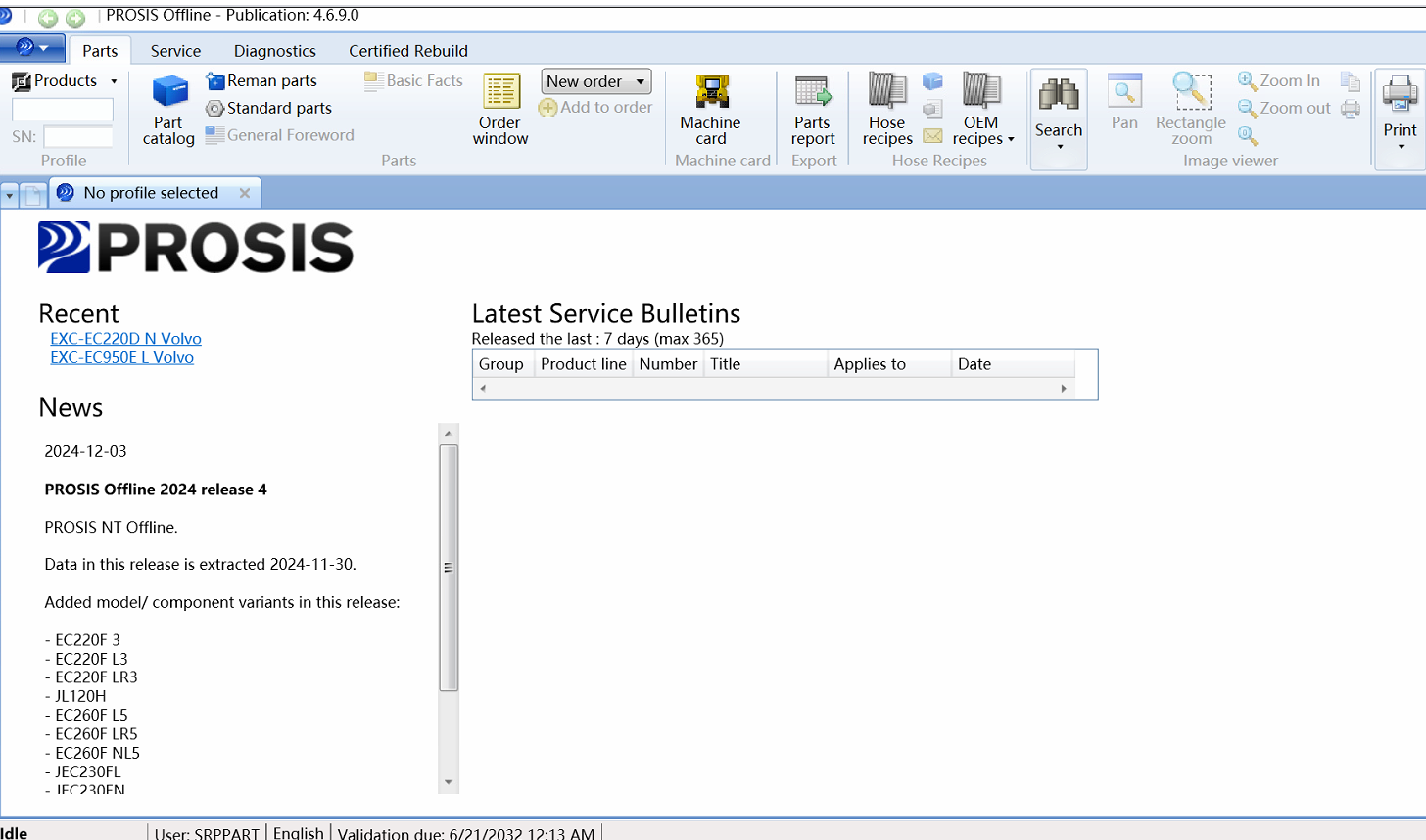This screenshot has height=840, width=1426.
Task: Click the news panel vertical scrollbar thumb
Action: pyautogui.click(x=449, y=568)
